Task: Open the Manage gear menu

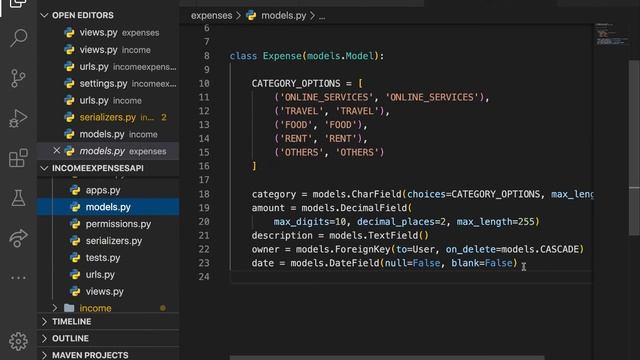Action: 18,341
